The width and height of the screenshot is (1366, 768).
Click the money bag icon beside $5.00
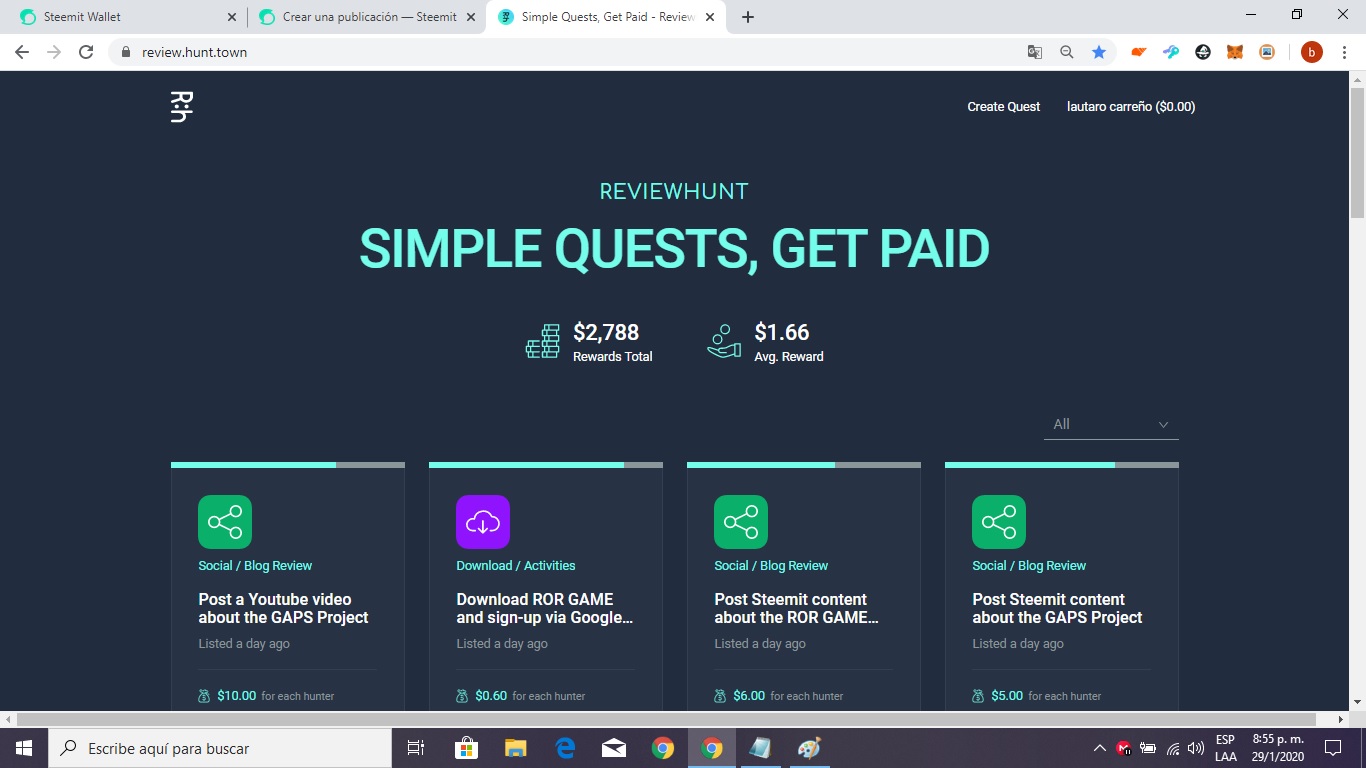pos(979,696)
